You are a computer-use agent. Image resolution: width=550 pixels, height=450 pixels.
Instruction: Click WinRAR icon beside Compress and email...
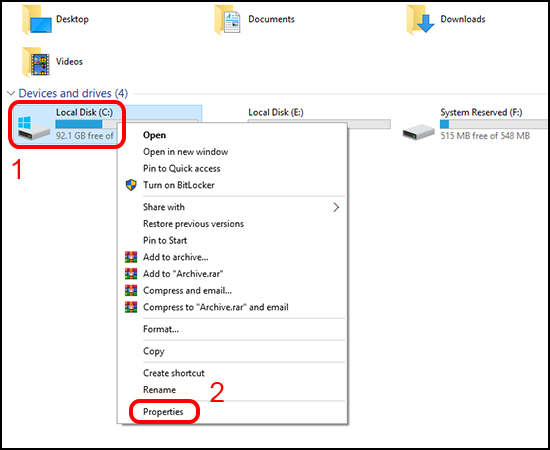(x=131, y=290)
